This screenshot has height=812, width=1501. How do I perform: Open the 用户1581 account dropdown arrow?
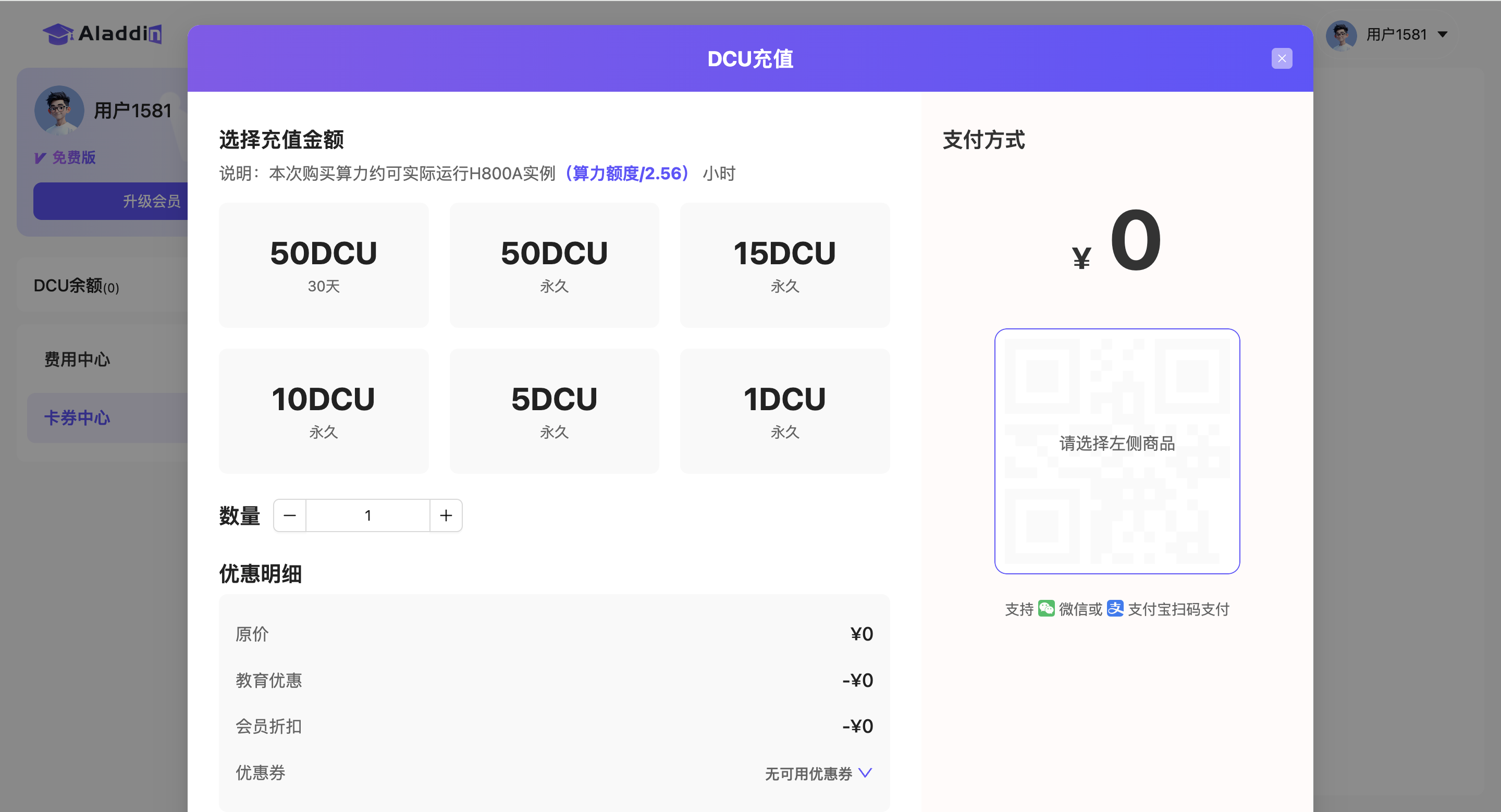coord(1443,34)
